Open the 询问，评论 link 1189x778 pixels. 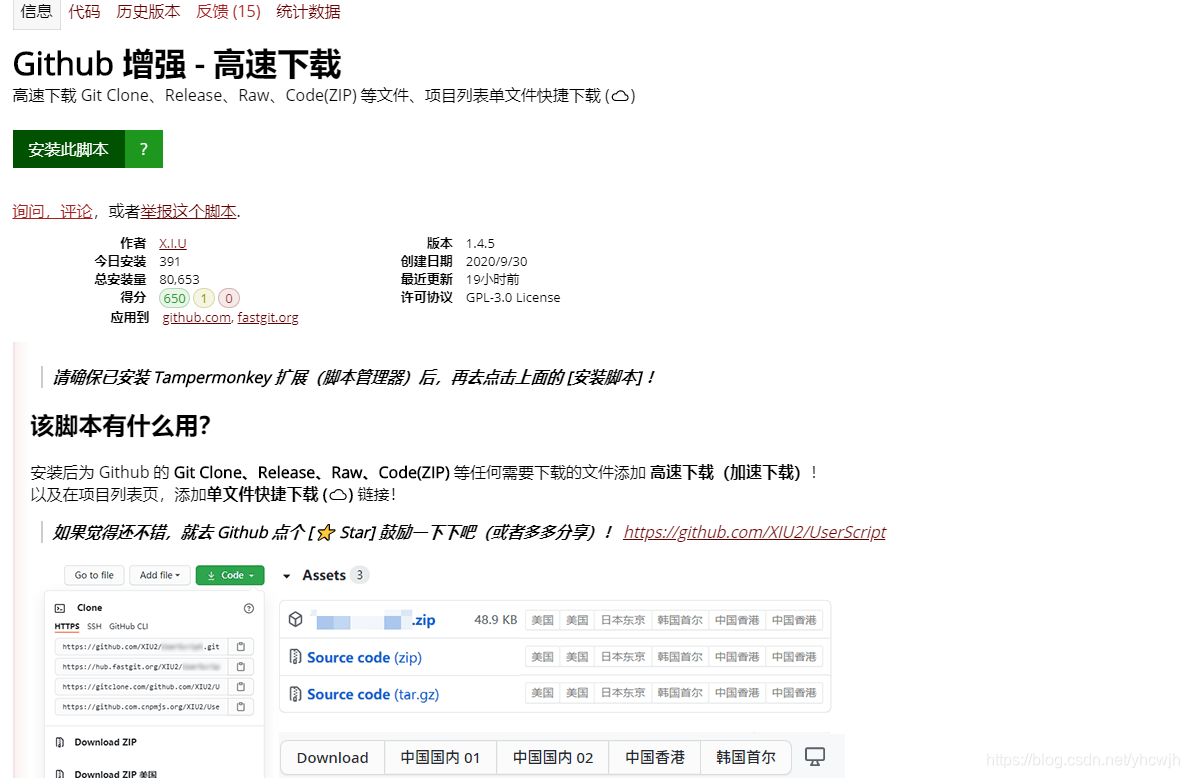click(52, 212)
